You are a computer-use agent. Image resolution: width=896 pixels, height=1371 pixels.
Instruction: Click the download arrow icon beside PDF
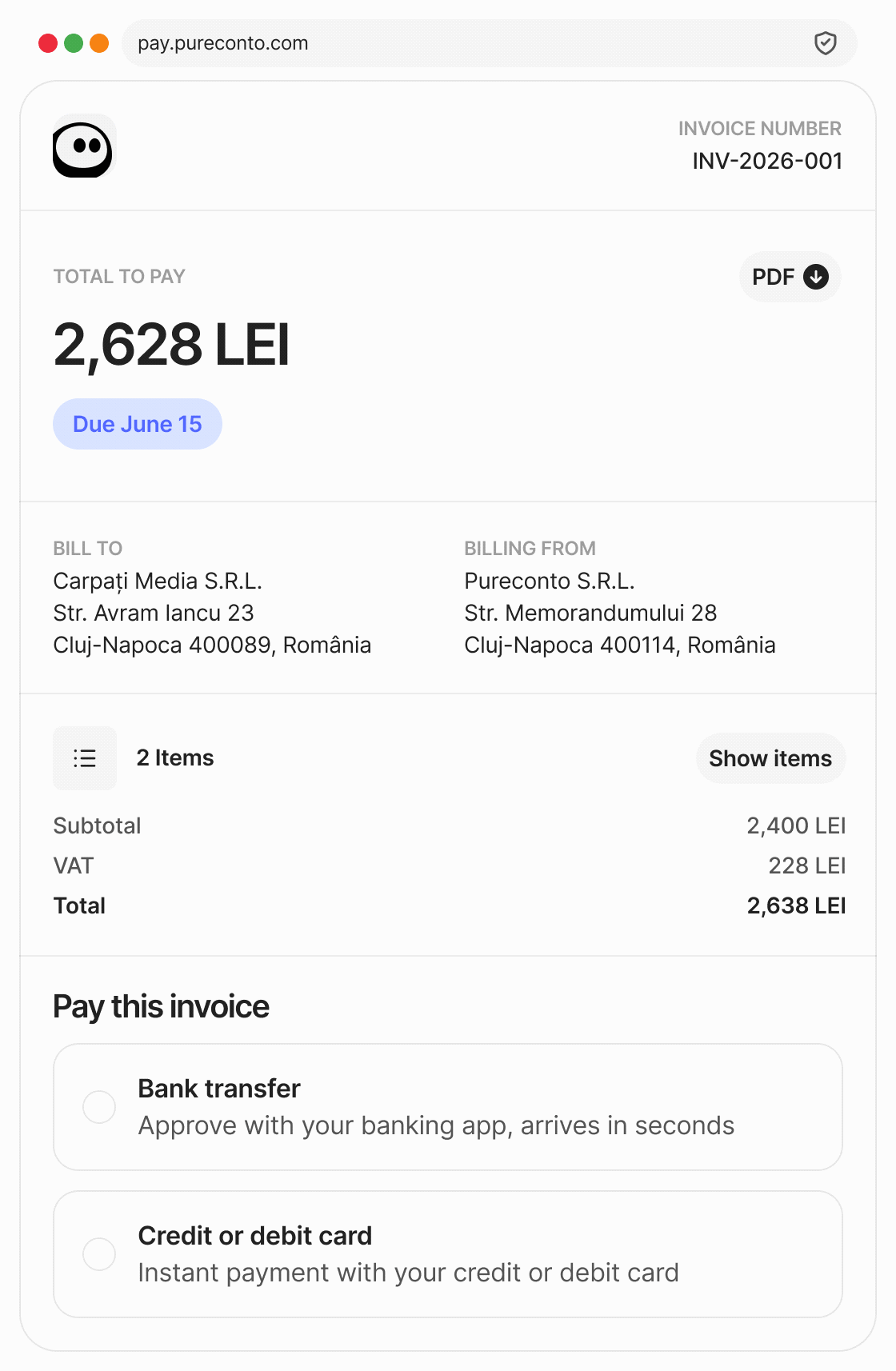click(815, 277)
